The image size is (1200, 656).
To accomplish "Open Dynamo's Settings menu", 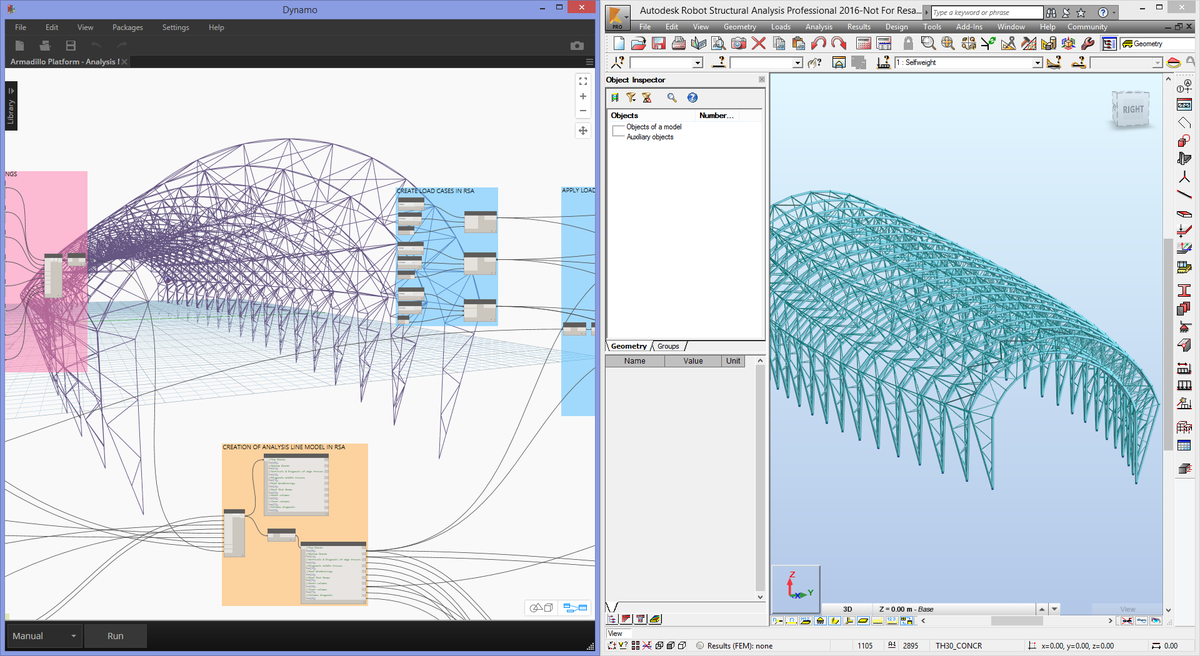I will (176, 27).
